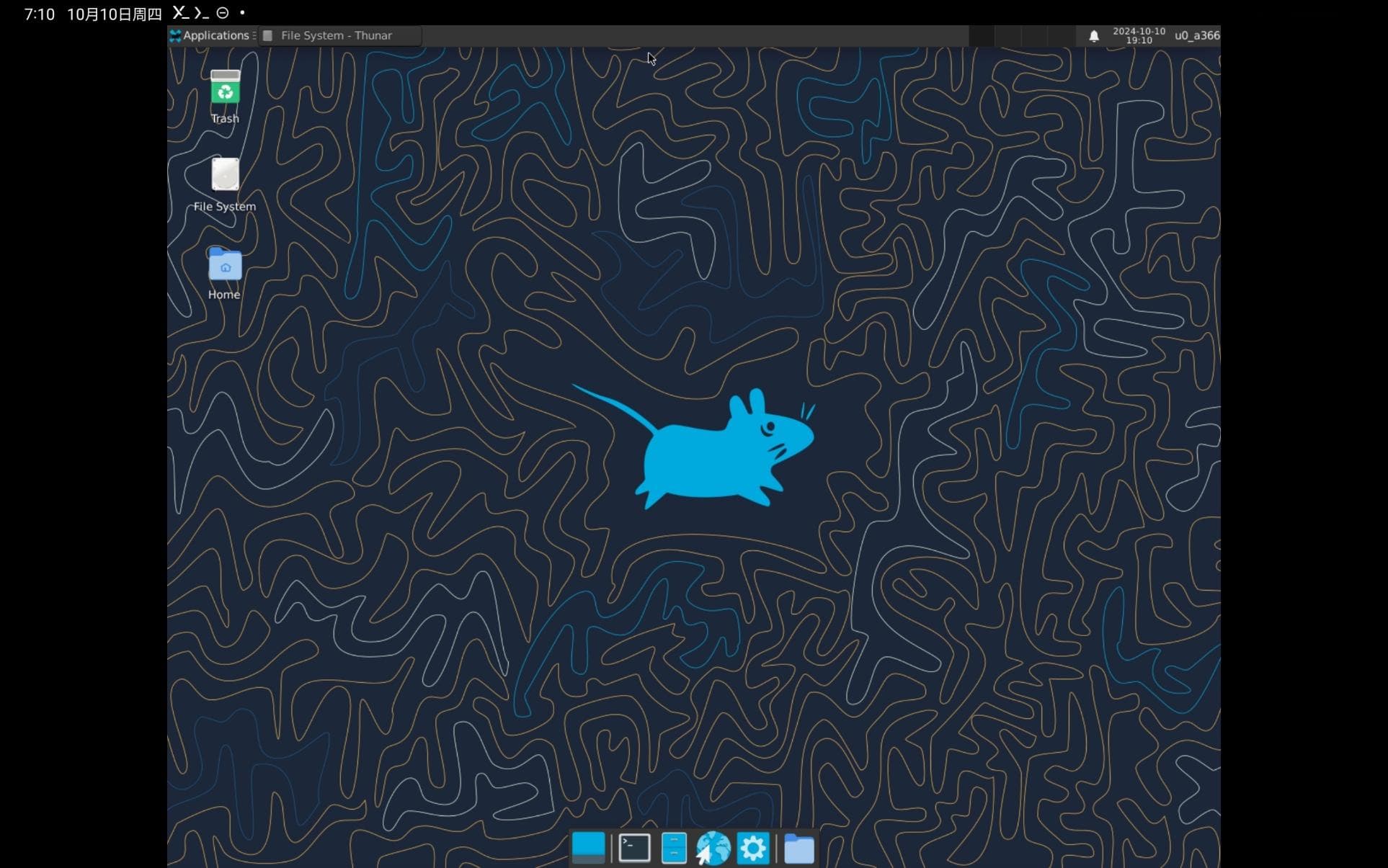The height and width of the screenshot is (868, 1388).
Task: Switch to the first workspace in the pager
Action: (x=981, y=36)
